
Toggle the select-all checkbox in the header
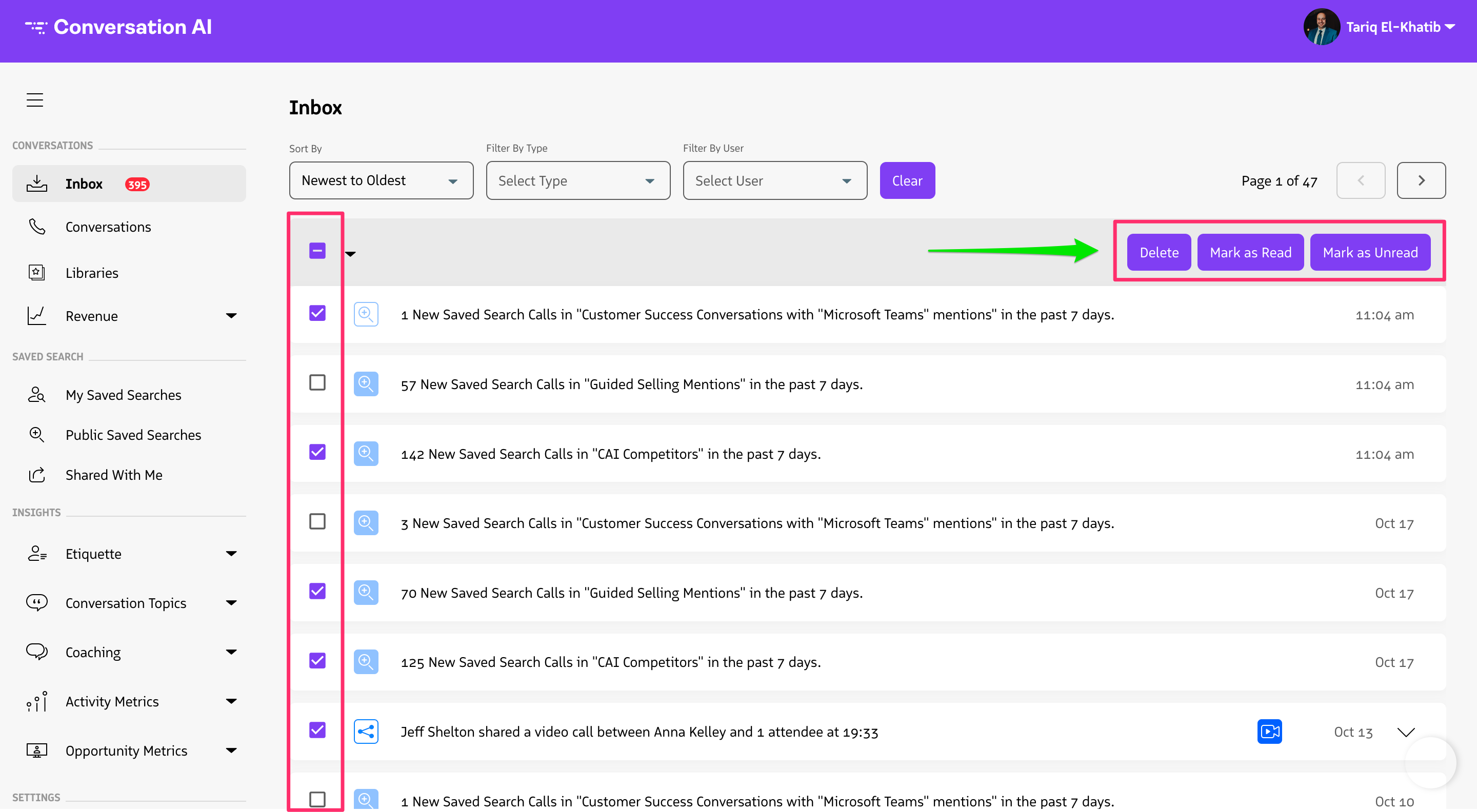coord(317,251)
